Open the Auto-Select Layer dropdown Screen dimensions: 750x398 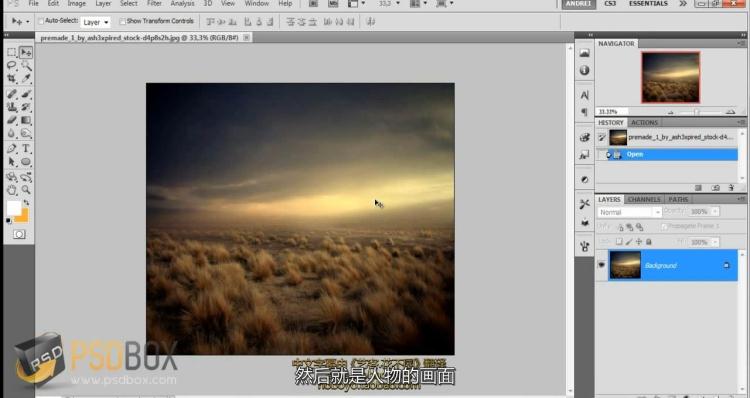[96, 22]
